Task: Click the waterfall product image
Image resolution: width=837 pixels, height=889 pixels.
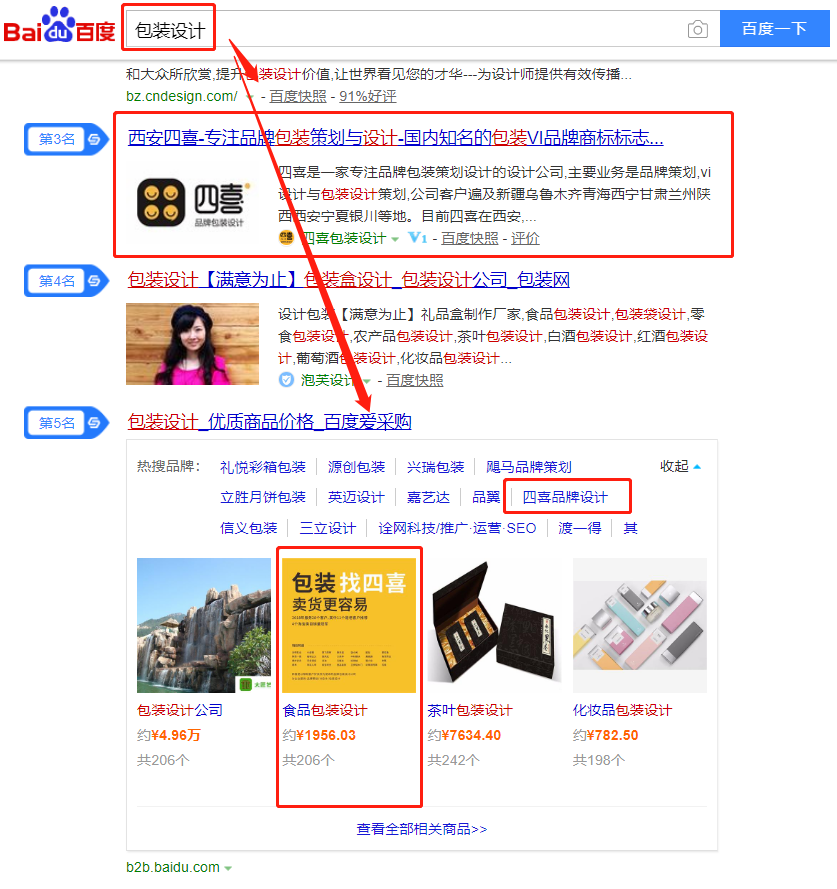Action: (x=204, y=625)
